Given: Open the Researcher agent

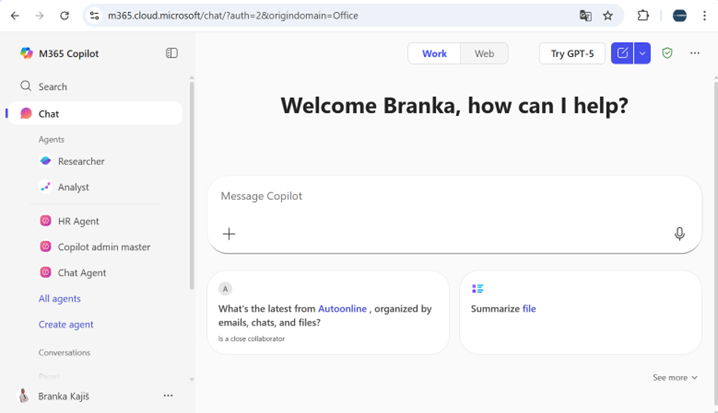Looking at the screenshot, I should point(80,161).
